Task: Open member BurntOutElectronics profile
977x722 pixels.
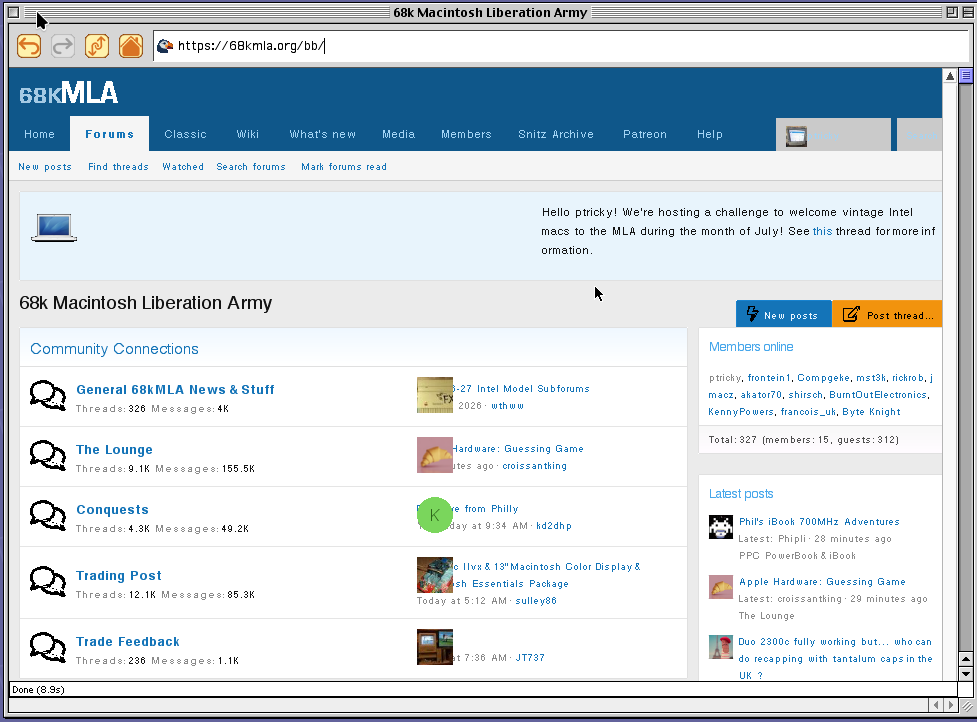Action: pos(879,395)
